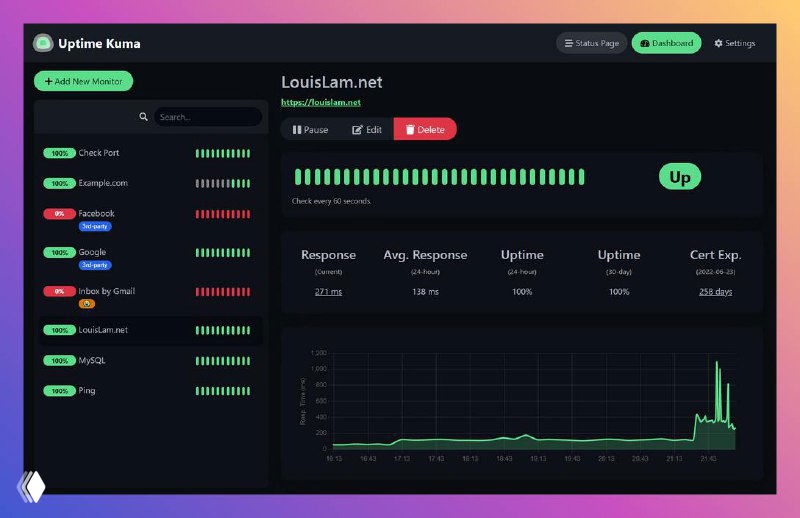Click the 100% badge for Check Port
Screen dimensions: 800x518
(x=59, y=153)
